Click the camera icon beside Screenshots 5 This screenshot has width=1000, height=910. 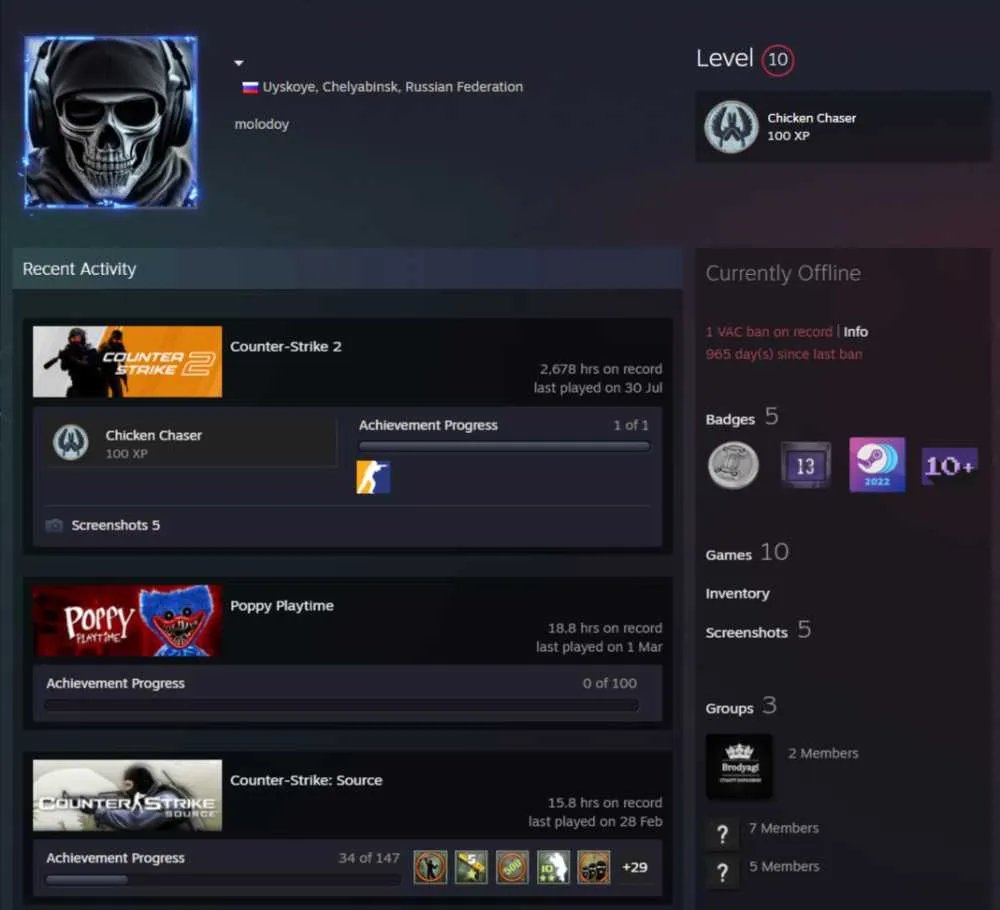(54, 525)
